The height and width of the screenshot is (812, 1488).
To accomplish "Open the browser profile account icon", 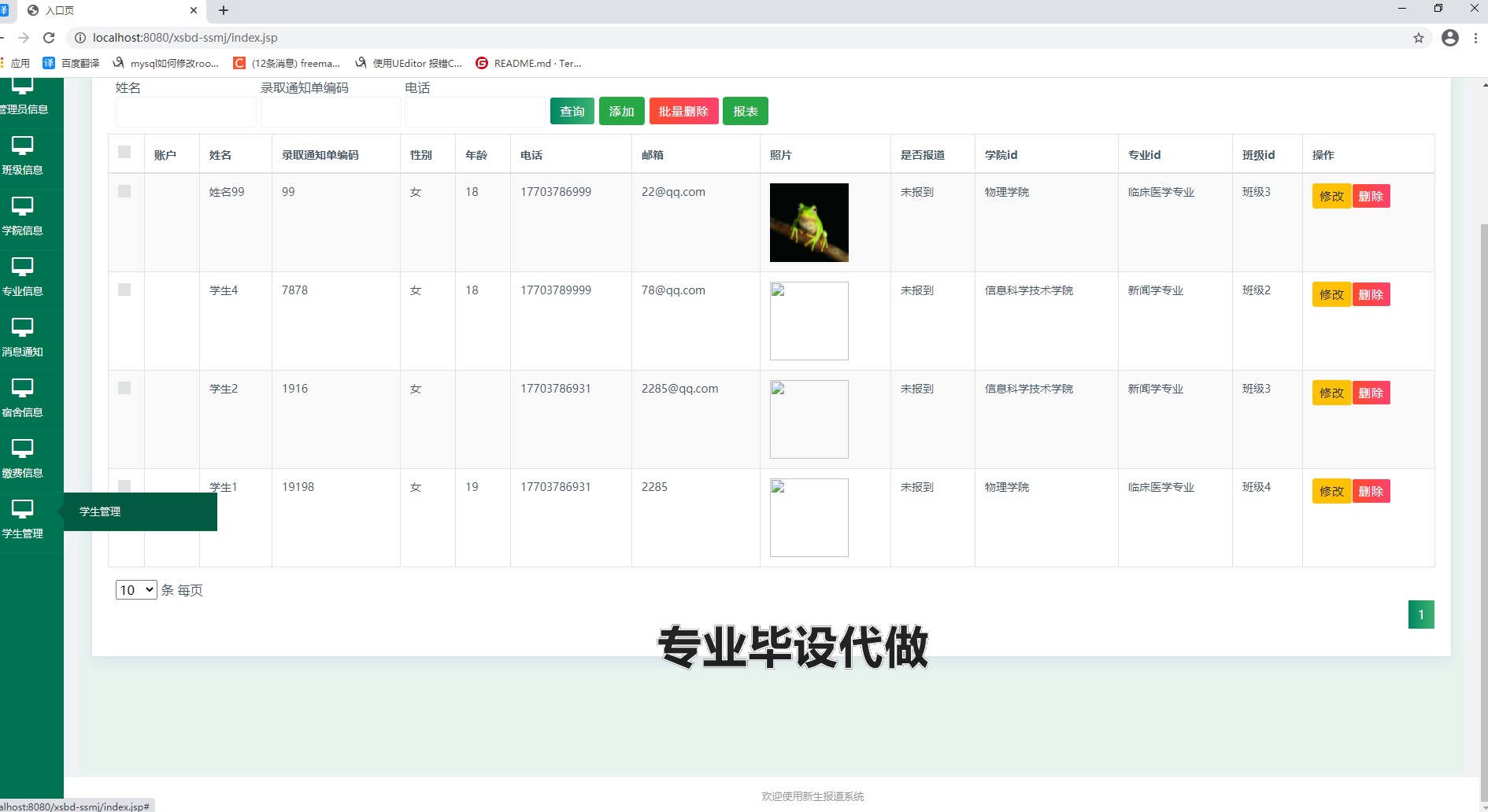I will point(1450,38).
